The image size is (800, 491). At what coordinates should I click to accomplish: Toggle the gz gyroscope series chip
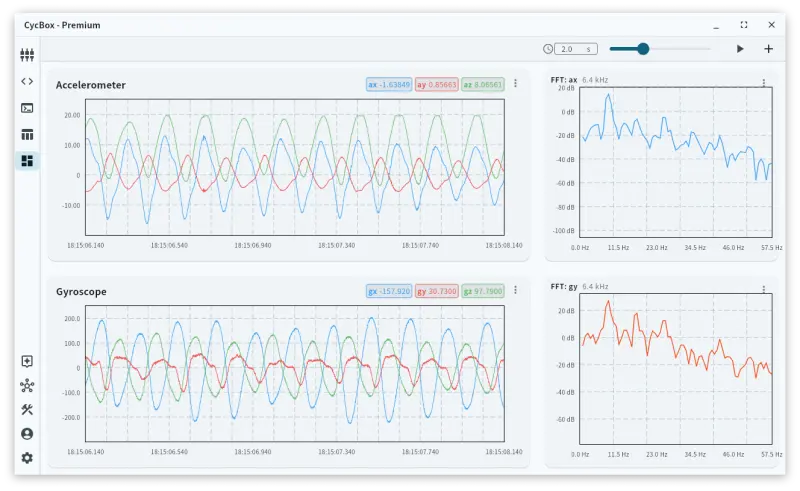point(482,291)
